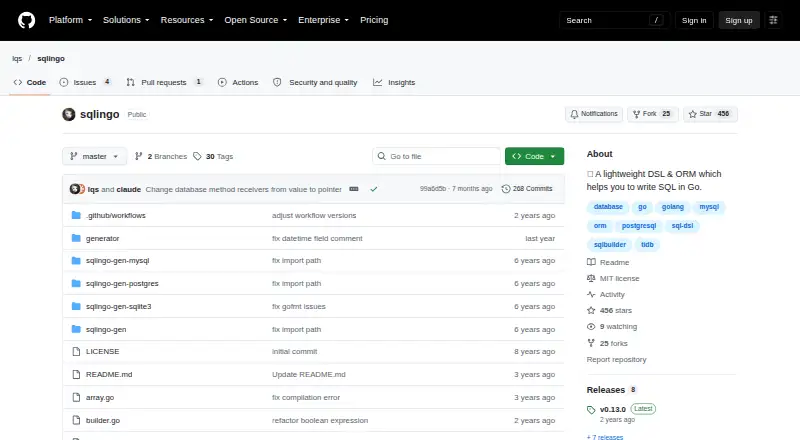The width and height of the screenshot is (800, 440).
Task: Open the Pricing page
Action: pos(374,20)
